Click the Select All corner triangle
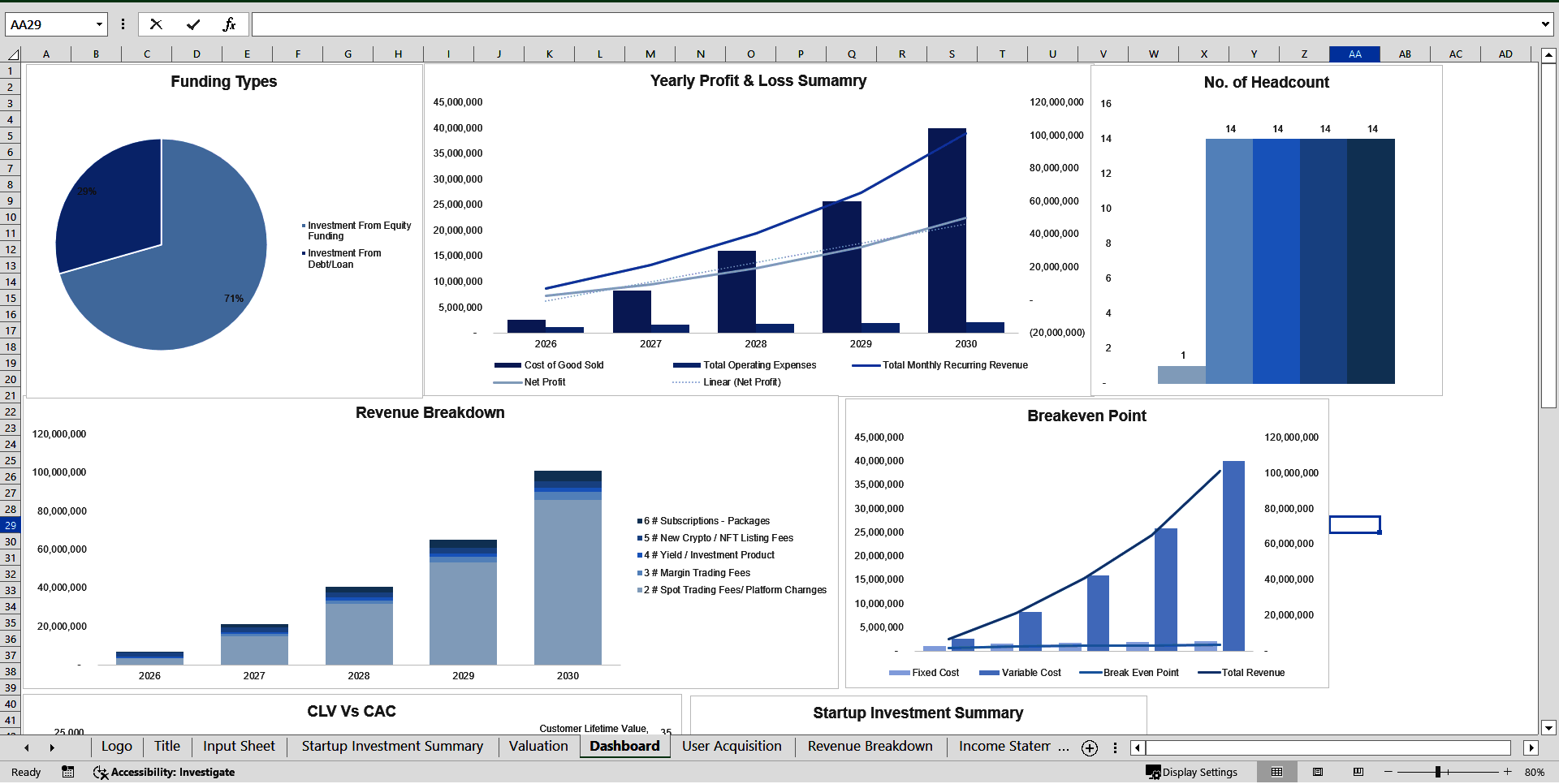1559x784 pixels. click(12, 54)
